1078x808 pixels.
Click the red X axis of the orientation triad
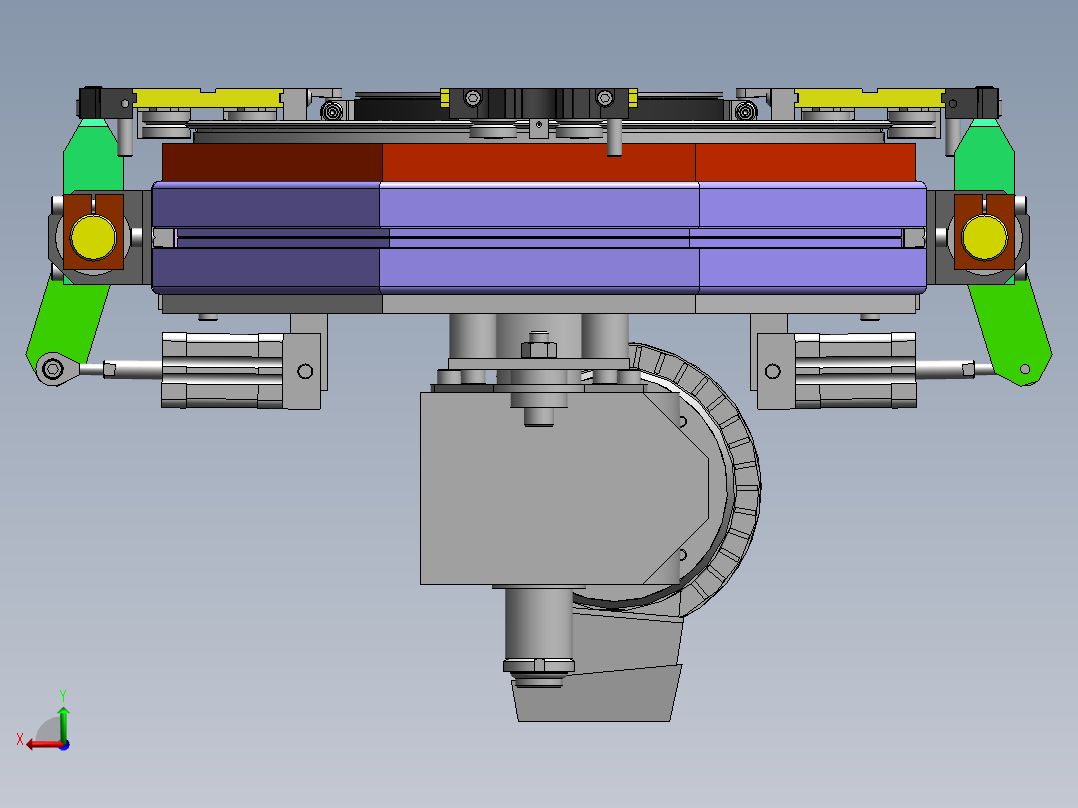coord(43,745)
